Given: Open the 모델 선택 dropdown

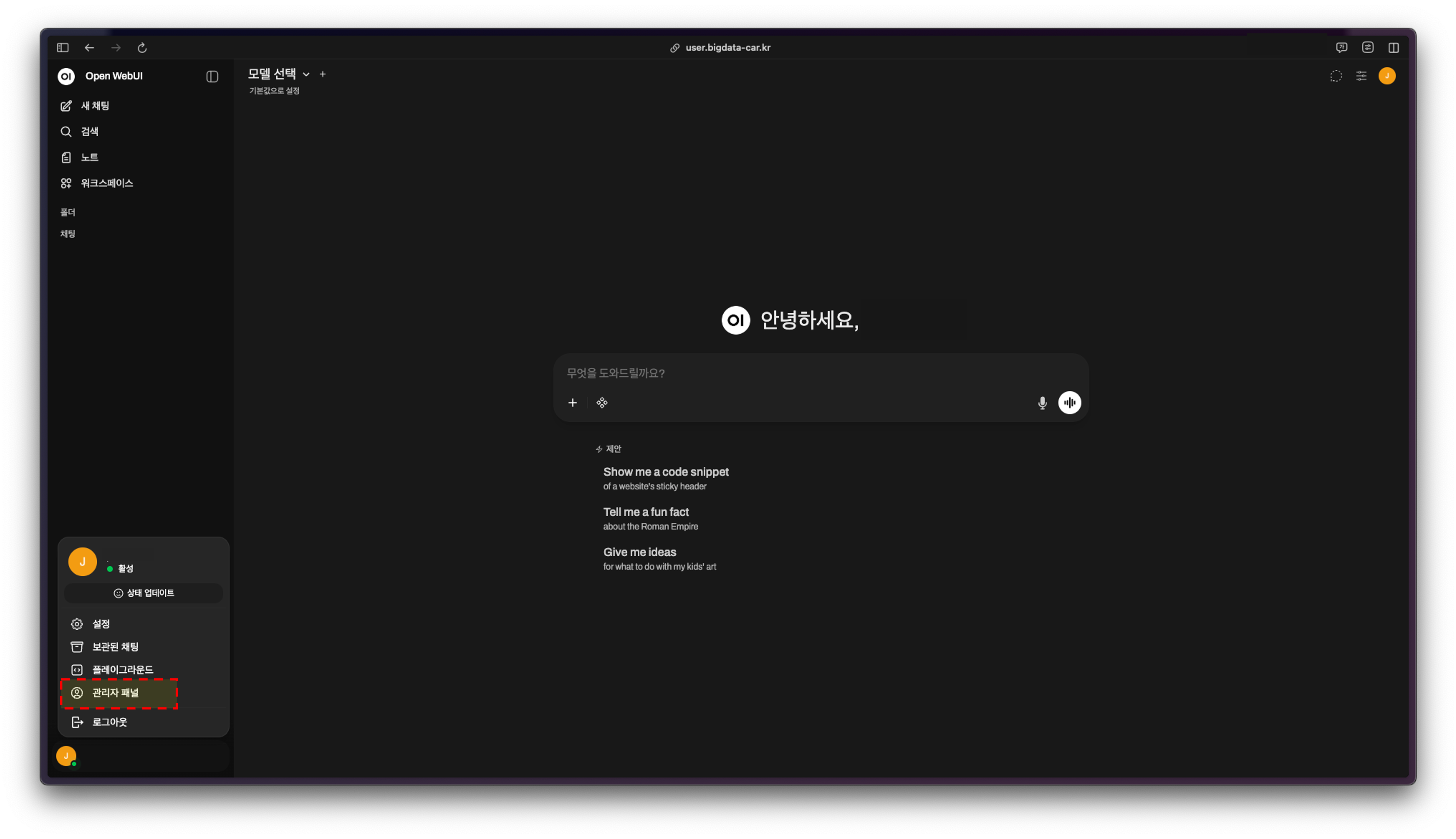Looking at the screenshot, I should tap(279, 74).
